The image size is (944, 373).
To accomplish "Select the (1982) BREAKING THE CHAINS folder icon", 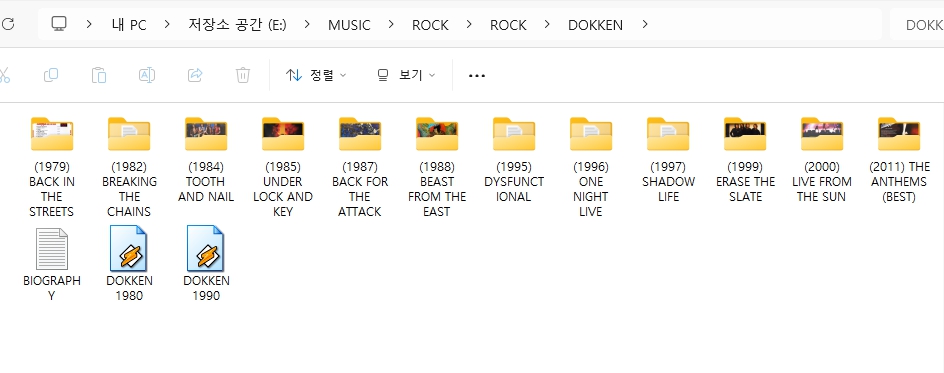I will 129,134.
